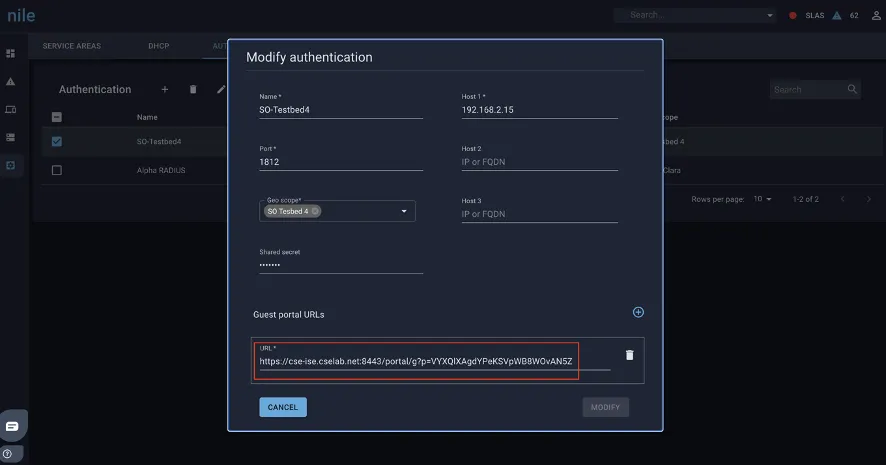Add a guest portal URL
886x466 pixels.
point(638,312)
